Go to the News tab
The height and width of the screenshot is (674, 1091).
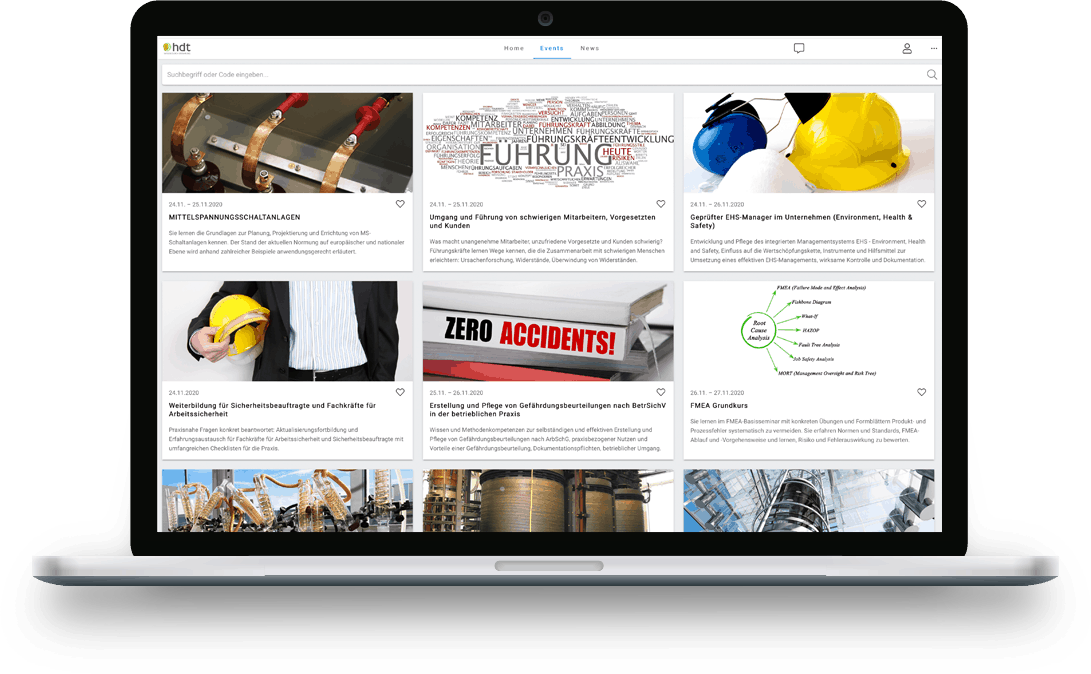click(590, 48)
